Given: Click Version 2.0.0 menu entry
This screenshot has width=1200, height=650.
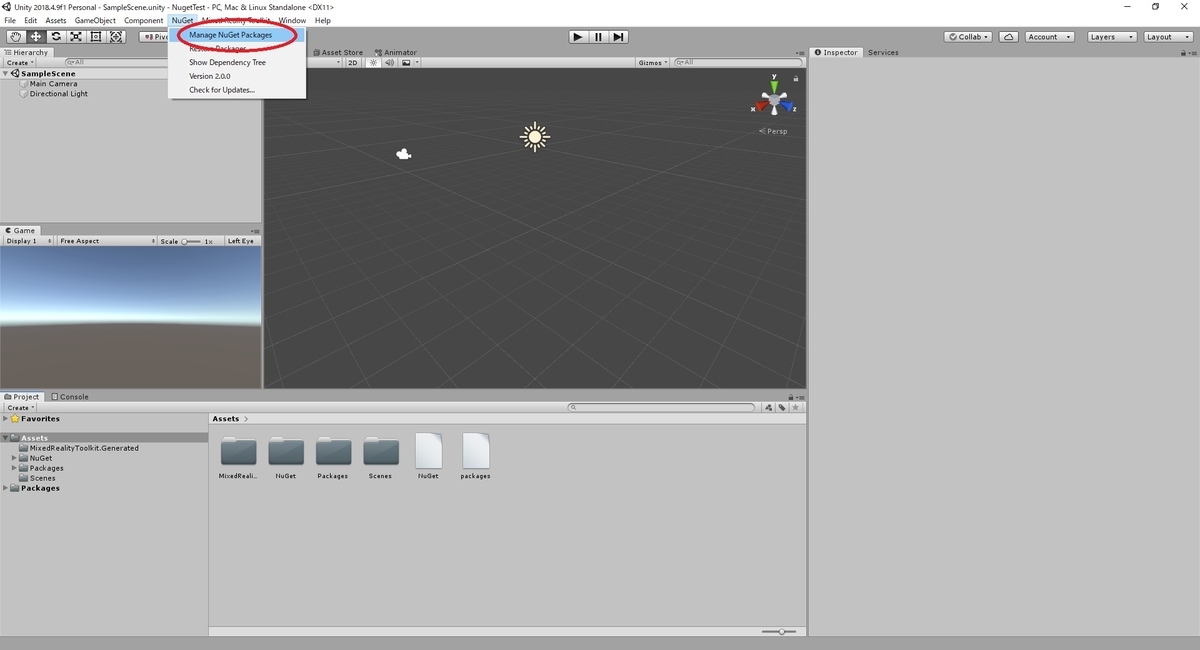Looking at the screenshot, I should 210,76.
